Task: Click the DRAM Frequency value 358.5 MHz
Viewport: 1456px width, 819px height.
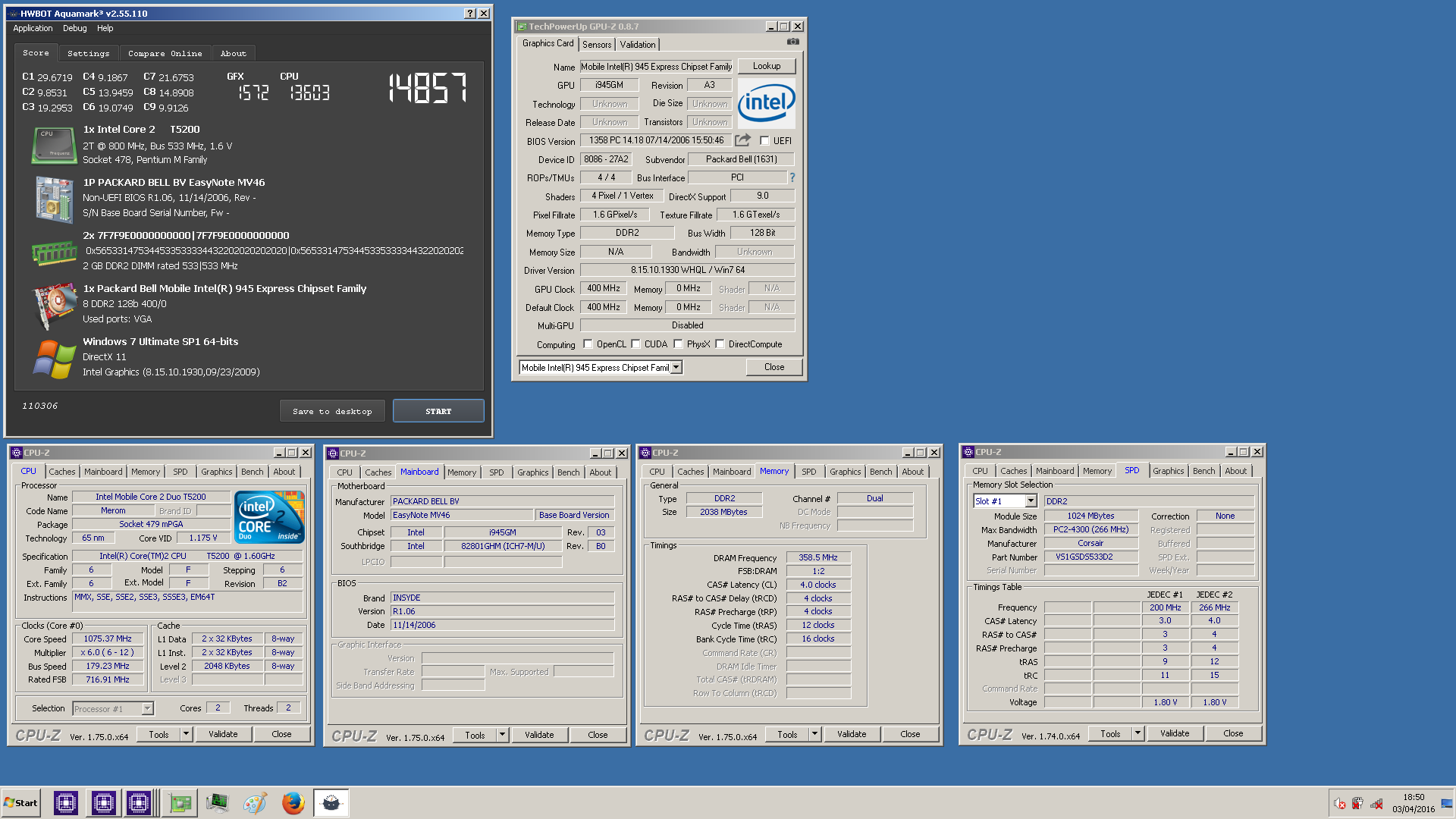Action: coord(818,557)
